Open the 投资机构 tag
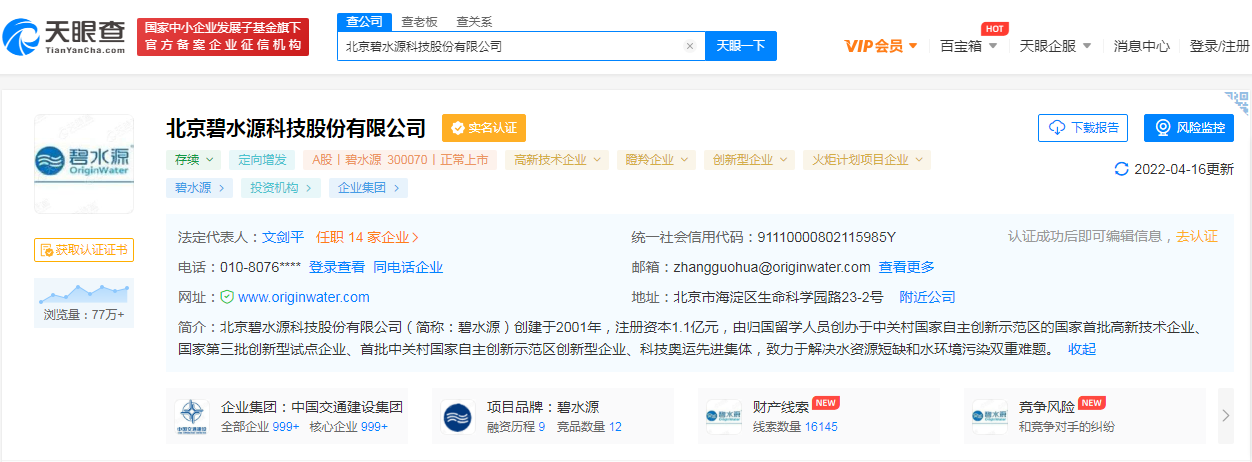 pyautogui.click(x=280, y=187)
